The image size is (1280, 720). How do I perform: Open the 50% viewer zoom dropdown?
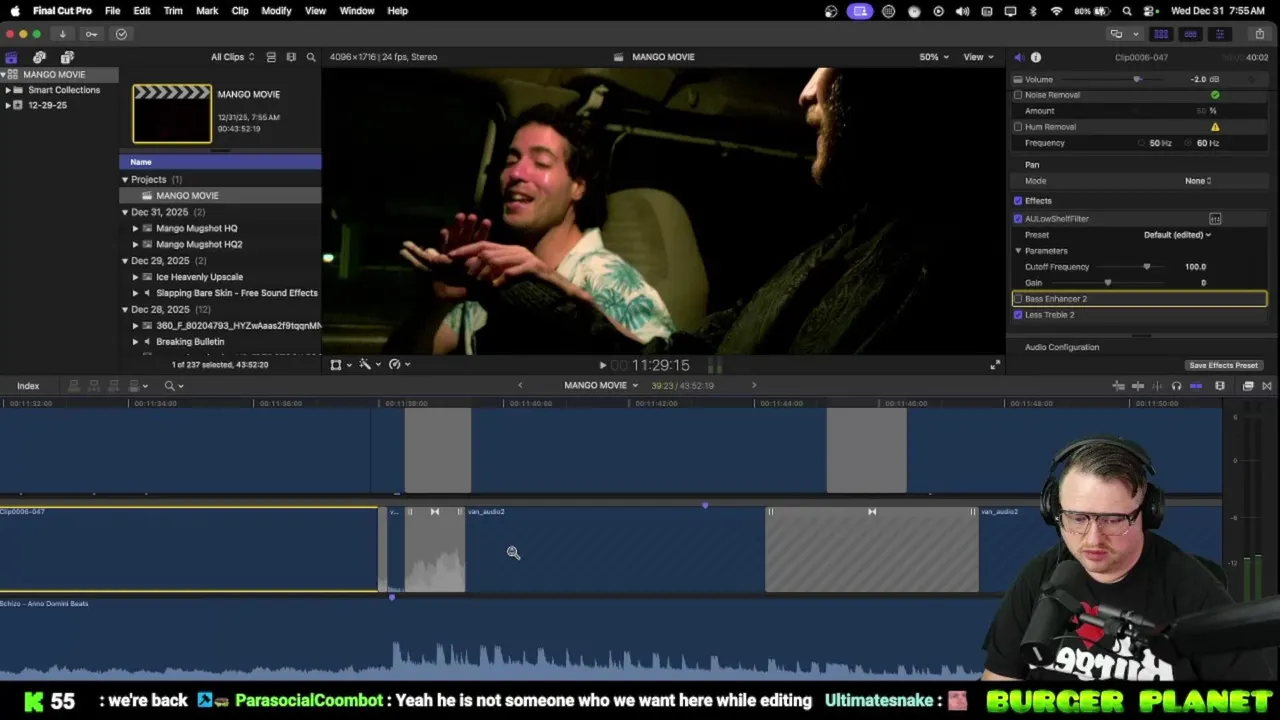pyautogui.click(x=934, y=57)
